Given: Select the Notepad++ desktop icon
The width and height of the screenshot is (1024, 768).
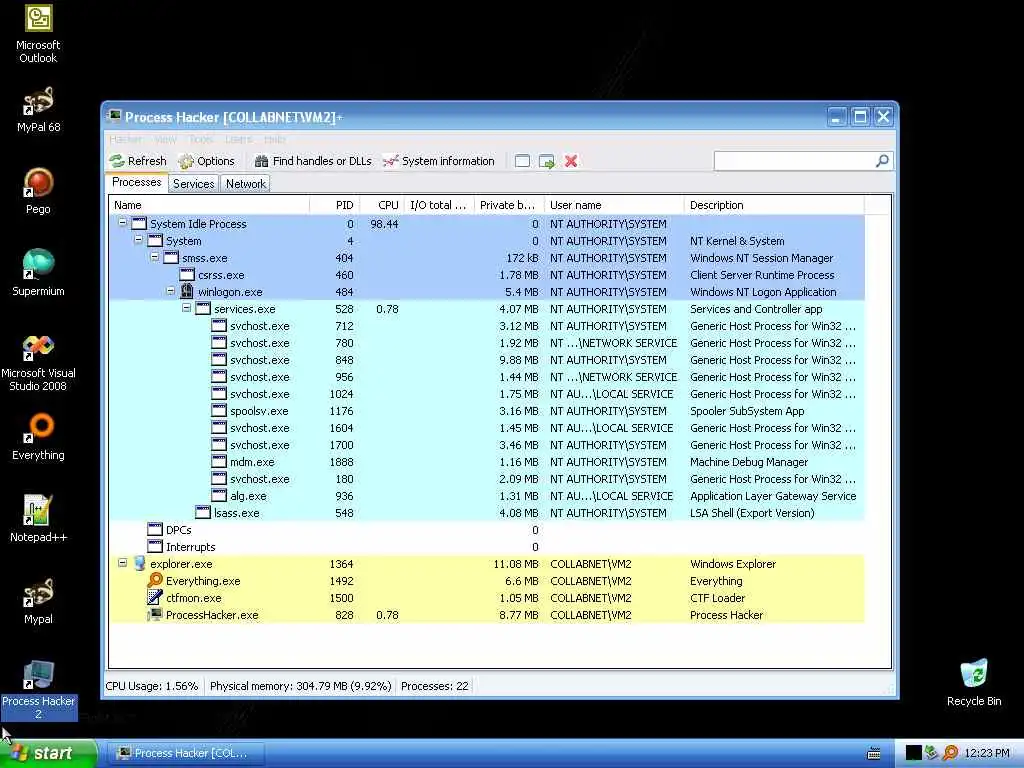Looking at the screenshot, I should [38, 519].
